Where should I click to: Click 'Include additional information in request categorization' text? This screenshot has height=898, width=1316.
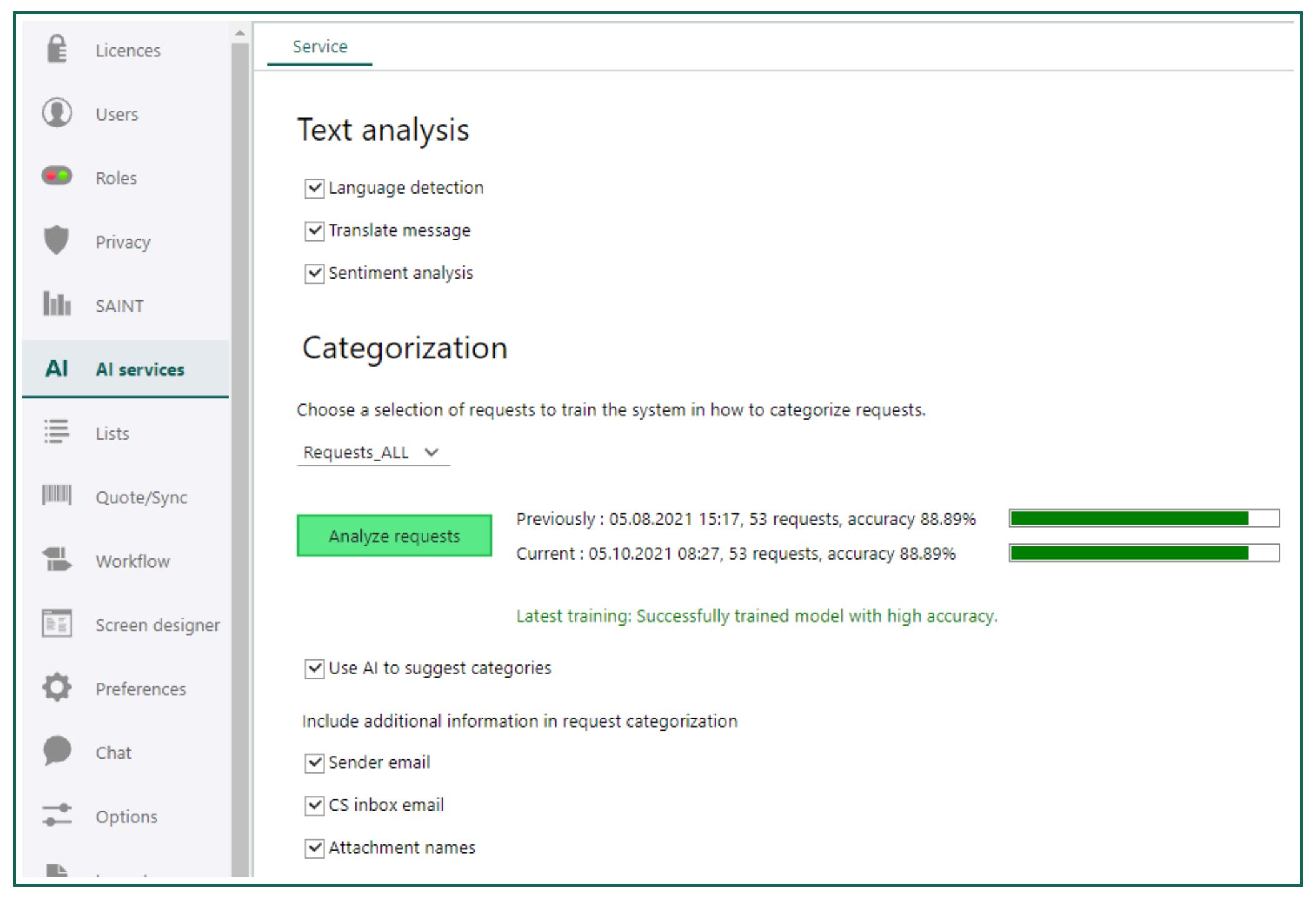(x=520, y=721)
